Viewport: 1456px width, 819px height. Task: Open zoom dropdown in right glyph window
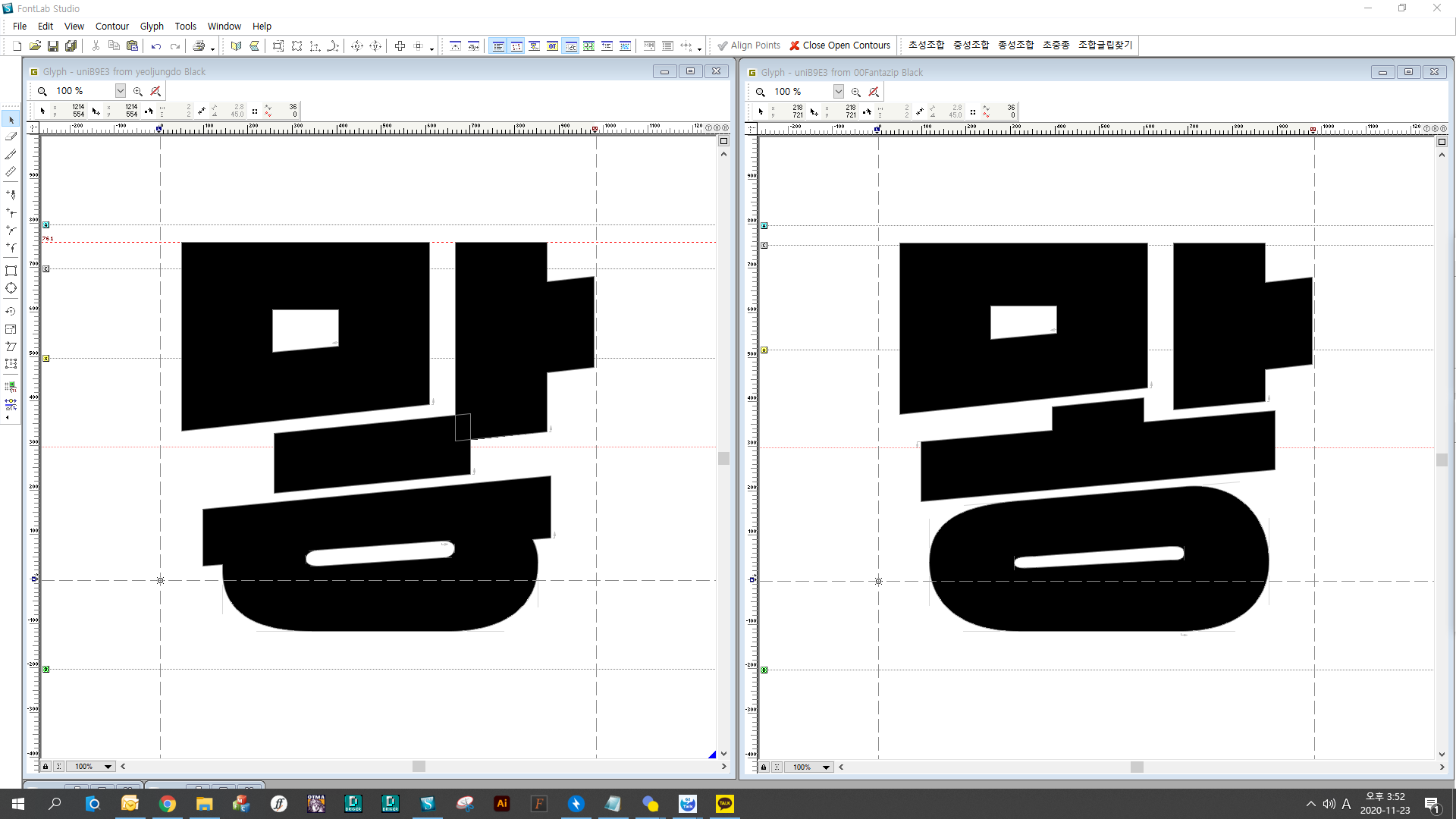click(838, 92)
